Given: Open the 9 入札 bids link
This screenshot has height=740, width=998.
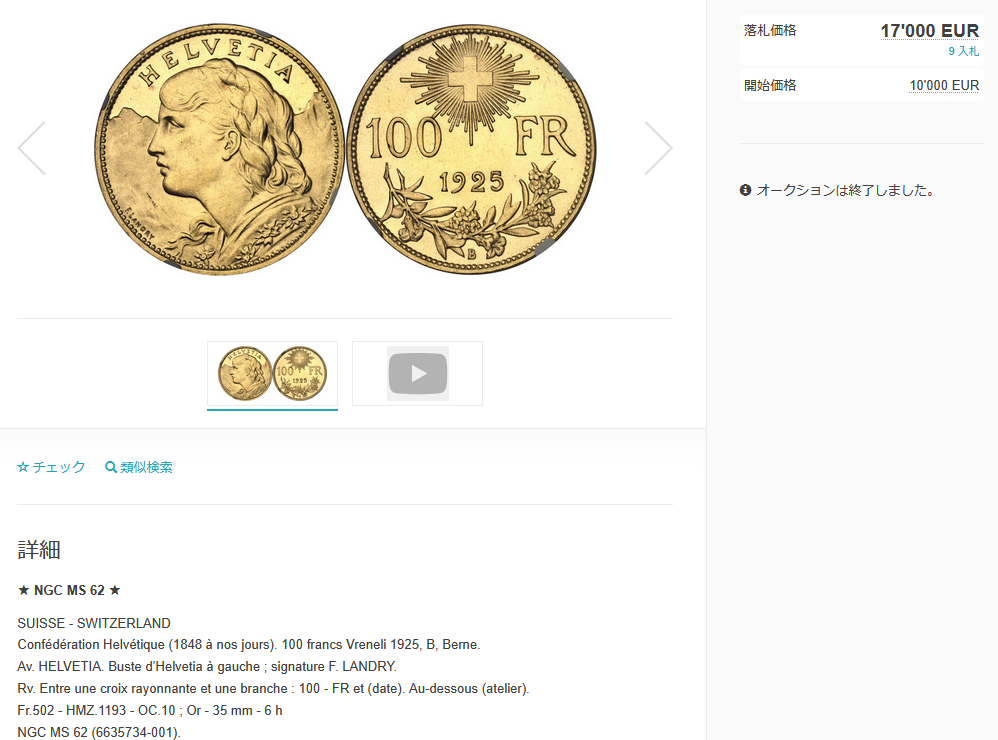Looking at the screenshot, I should tap(964, 52).
